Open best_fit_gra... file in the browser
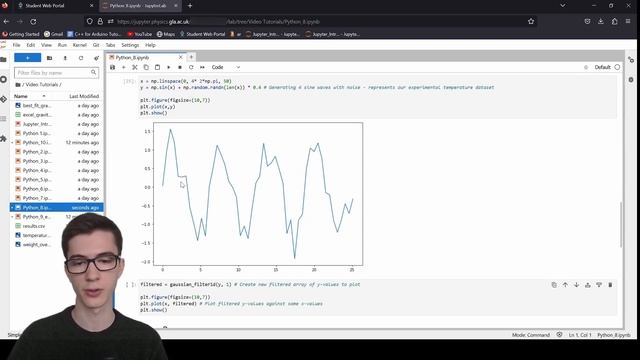640x360 pixels. coord(56,106)
